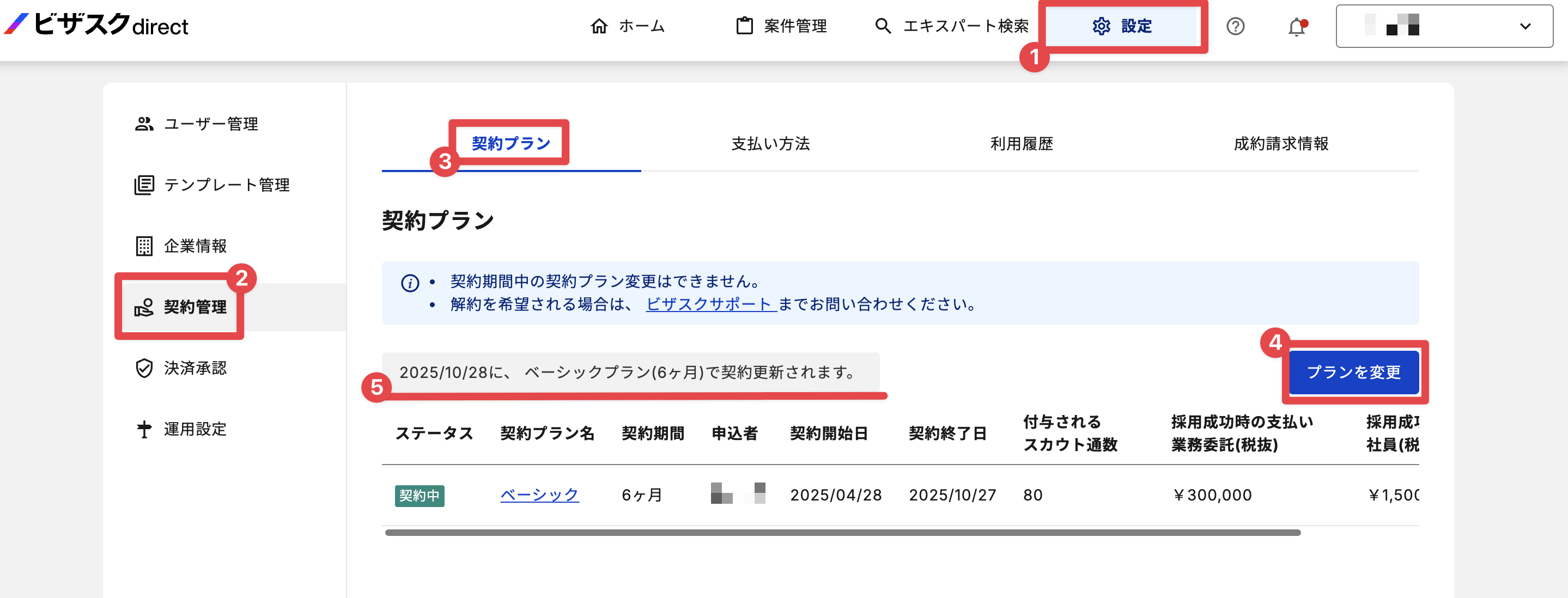
Task: Click the 契約管理 hand-coin icon
Action: (144, 307)
